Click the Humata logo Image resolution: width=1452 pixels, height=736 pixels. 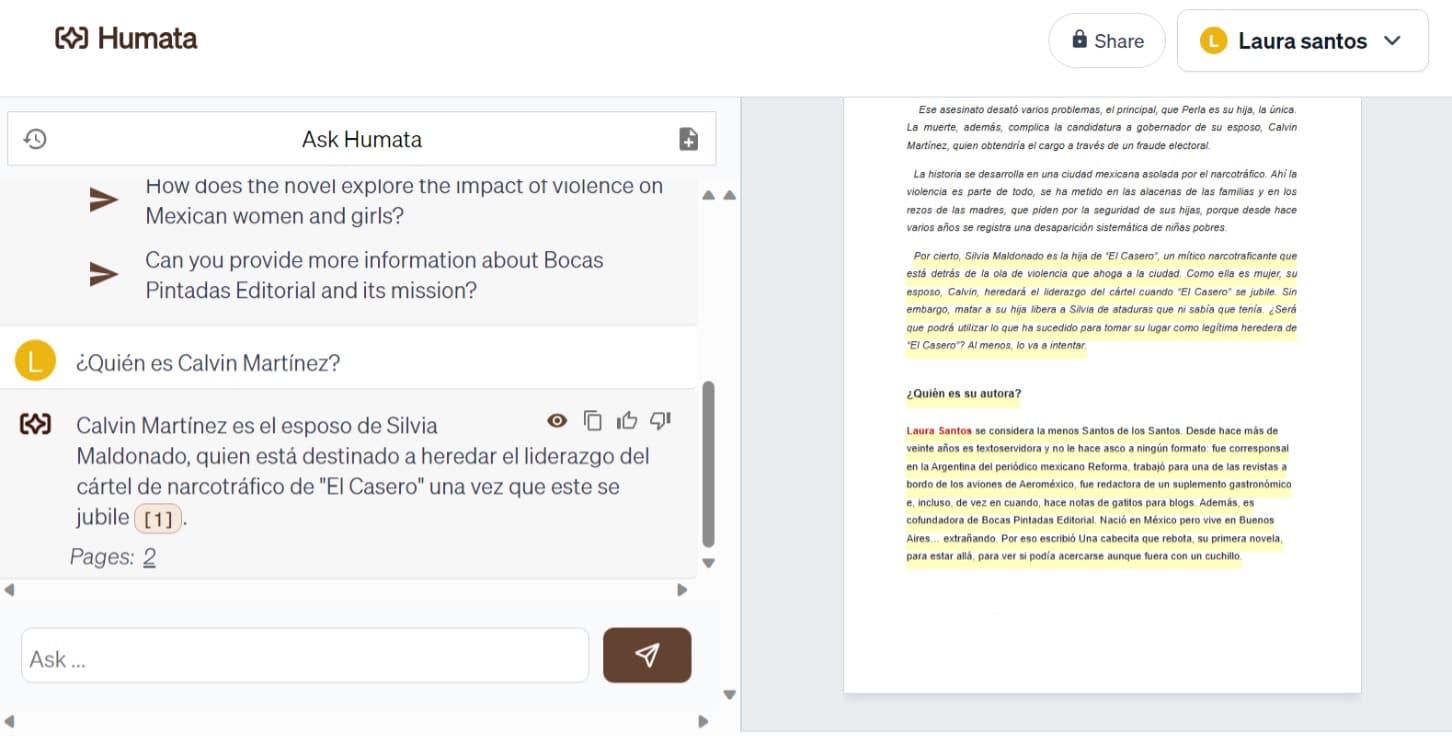pyautogui.click(x=126, y=39)
